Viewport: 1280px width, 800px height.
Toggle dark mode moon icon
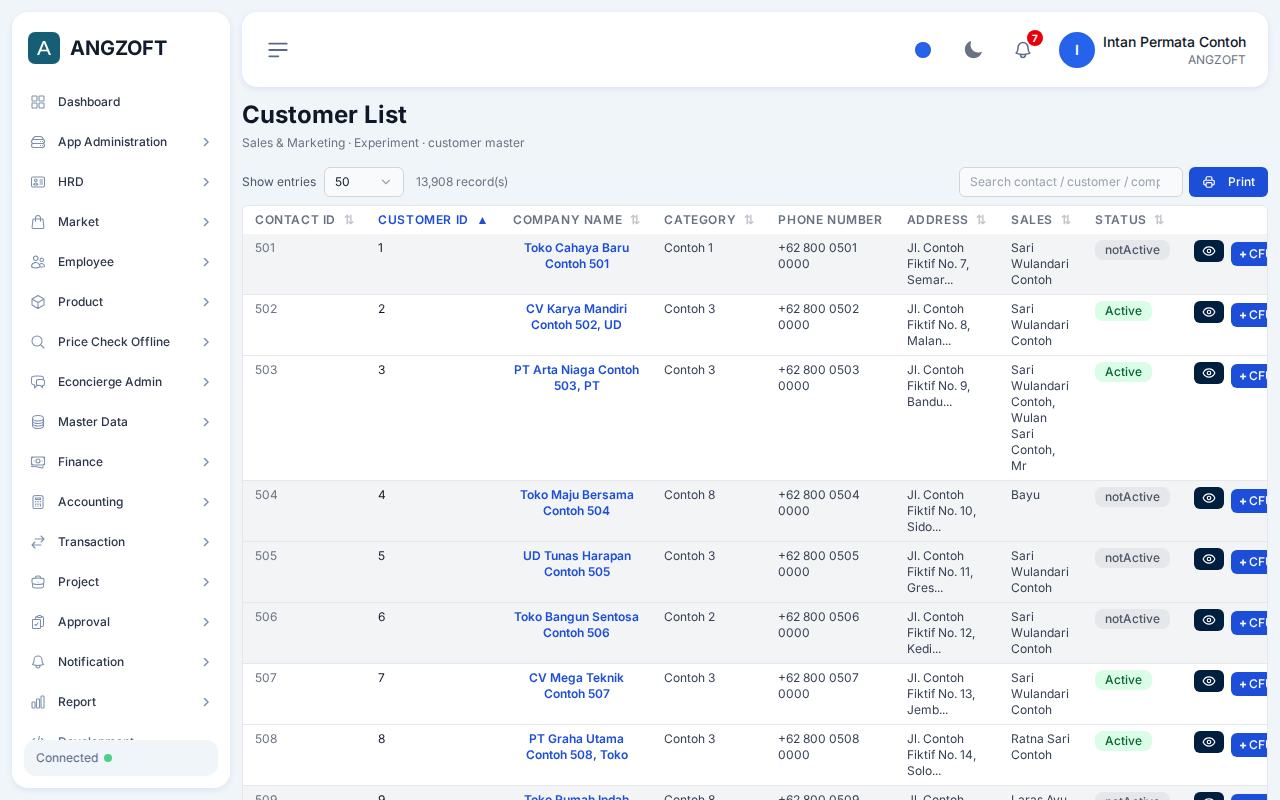pyautogui.click(x=973, y=50)
